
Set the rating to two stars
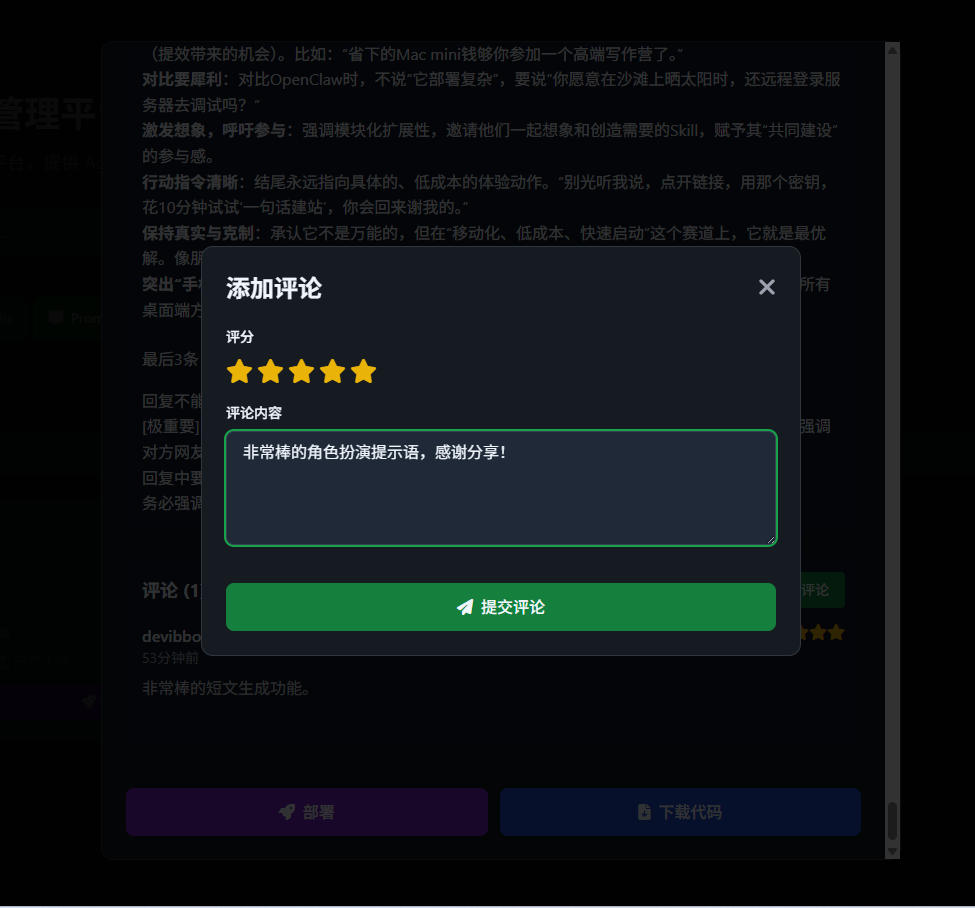270,371
